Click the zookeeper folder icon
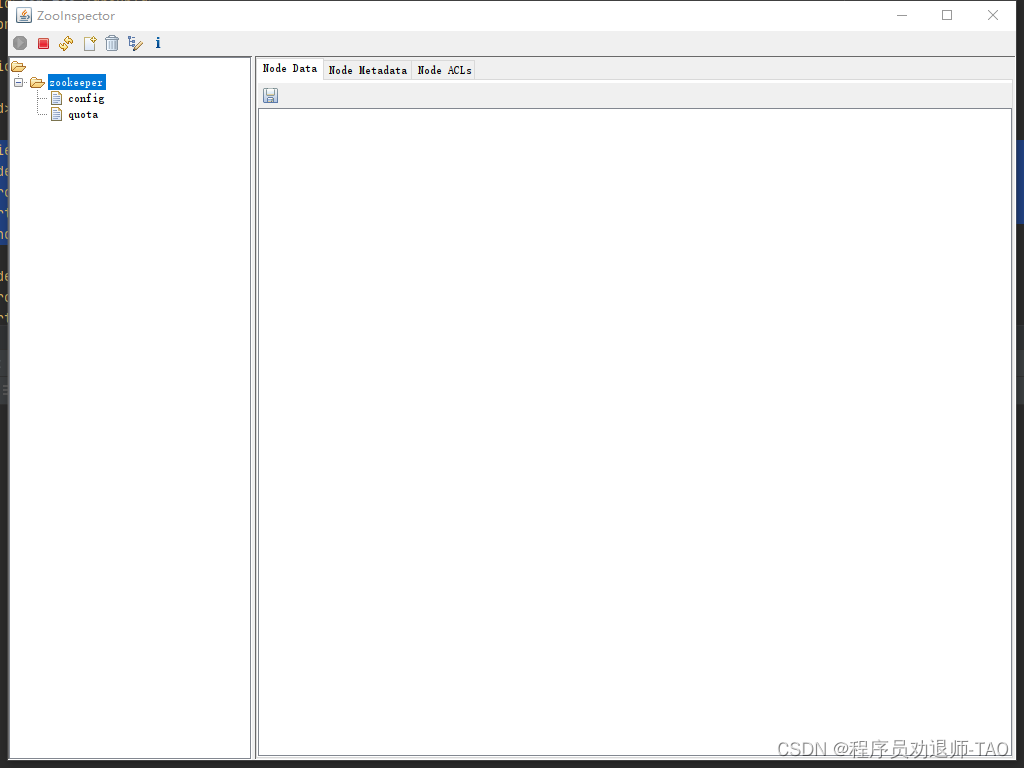The width and height of the screenshot is (1024, 768). pos(37,83)
